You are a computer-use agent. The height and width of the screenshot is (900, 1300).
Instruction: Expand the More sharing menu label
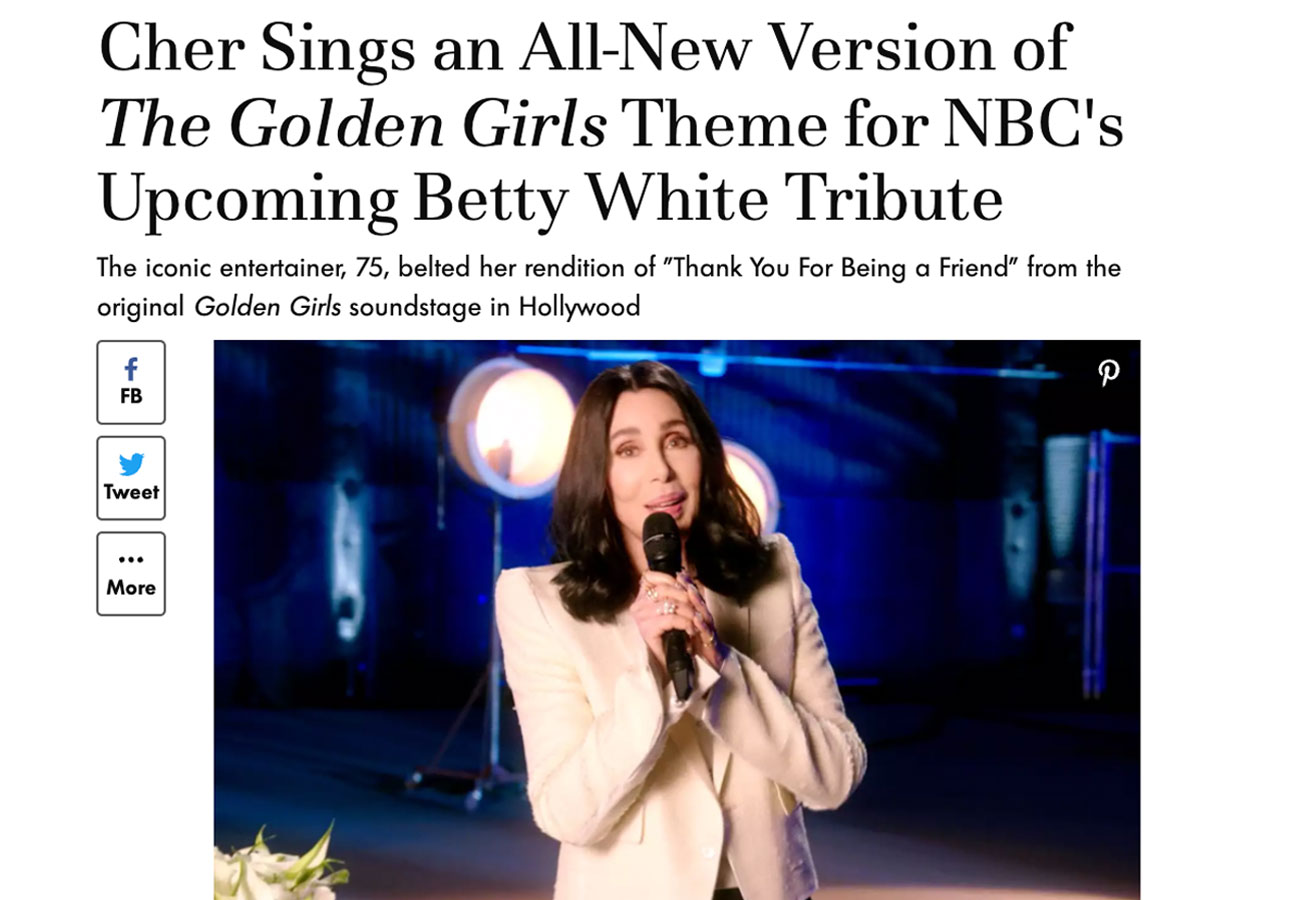click(x=131, y=587)
